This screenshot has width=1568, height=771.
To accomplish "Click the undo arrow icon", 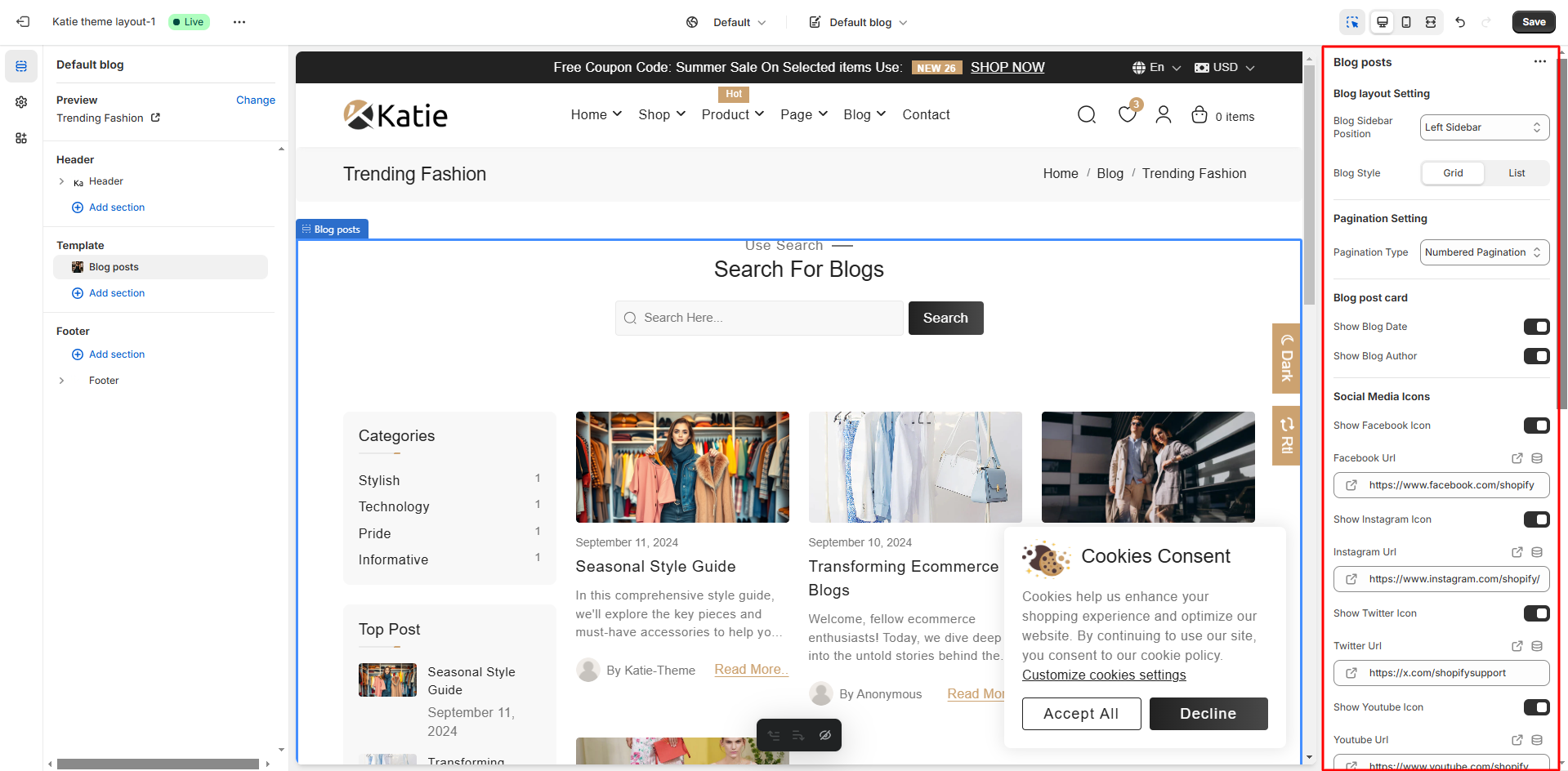I will (x=1460, y=22).
